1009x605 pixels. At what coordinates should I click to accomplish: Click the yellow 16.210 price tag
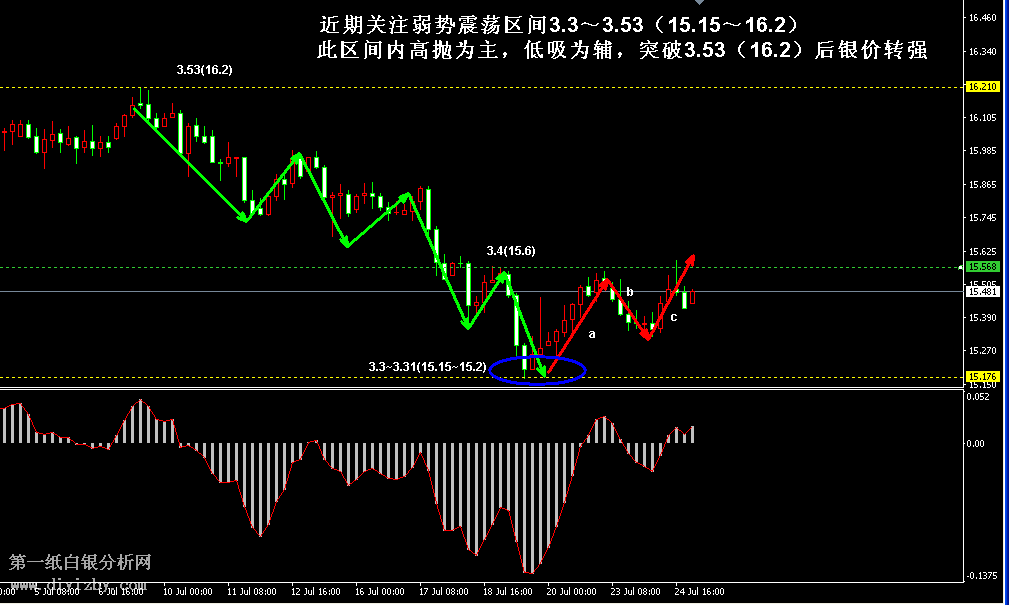coord(982,87)
